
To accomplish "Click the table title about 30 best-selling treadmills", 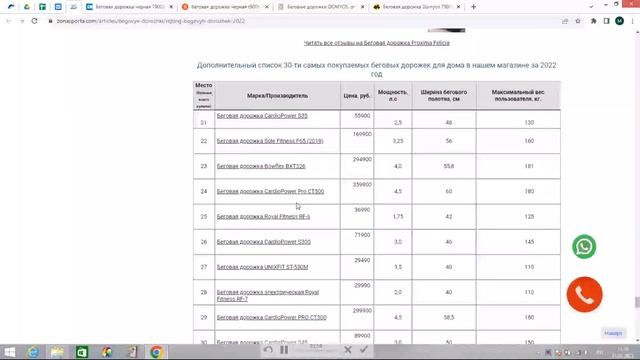I will click(x=376, y=69).
